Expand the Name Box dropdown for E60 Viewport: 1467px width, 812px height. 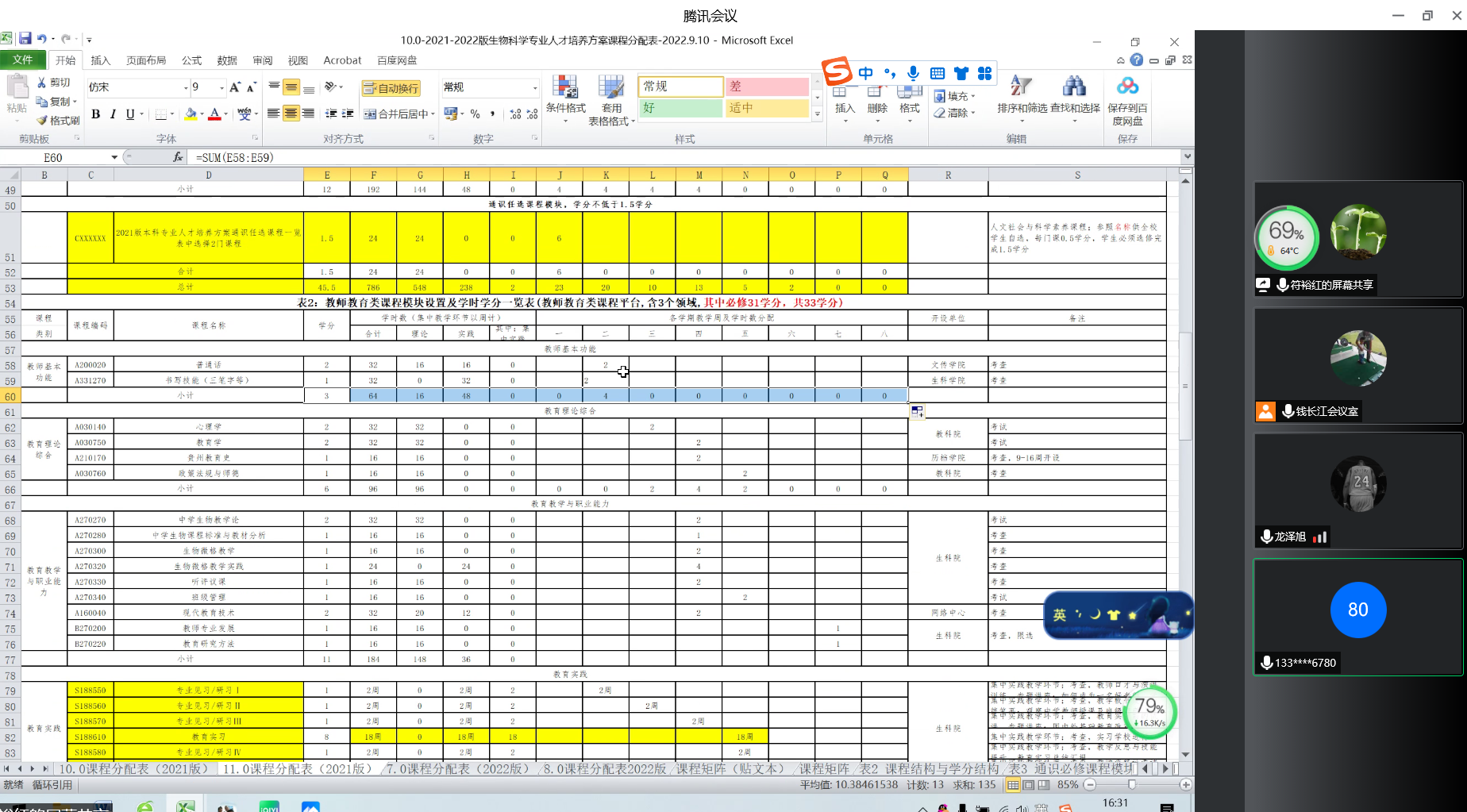(114, 157)
